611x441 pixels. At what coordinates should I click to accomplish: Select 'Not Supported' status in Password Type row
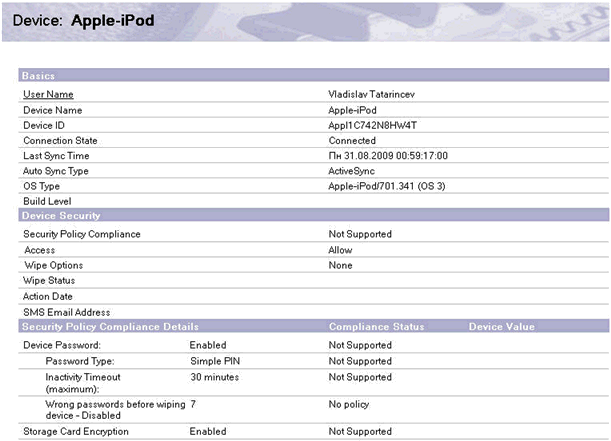tap(360, 361)
